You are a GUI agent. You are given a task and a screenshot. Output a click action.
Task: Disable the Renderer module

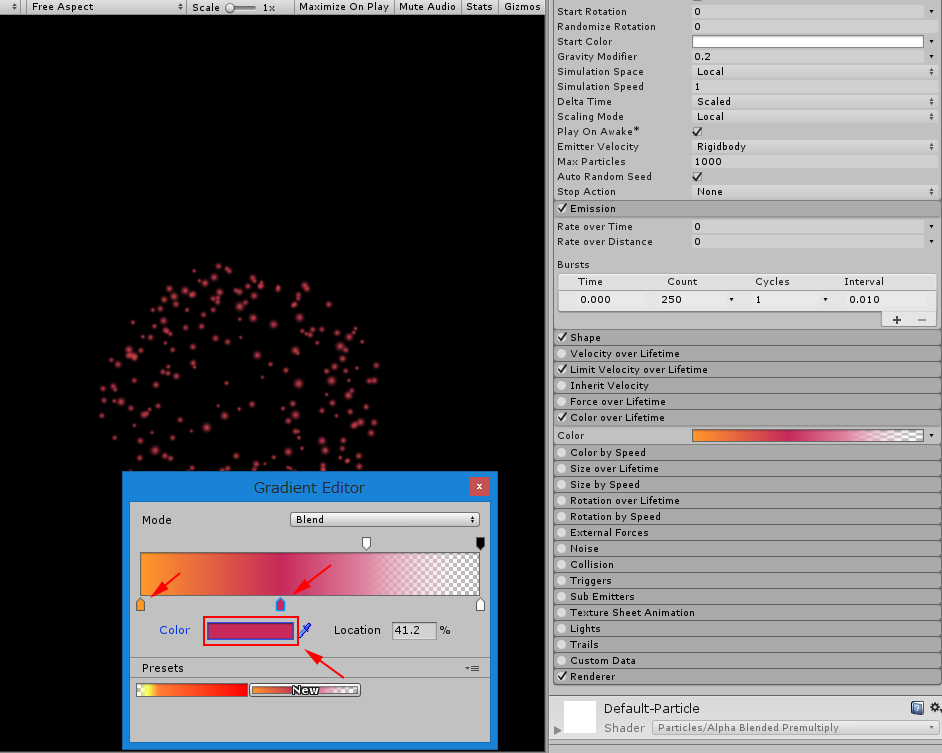pos(562,676)
